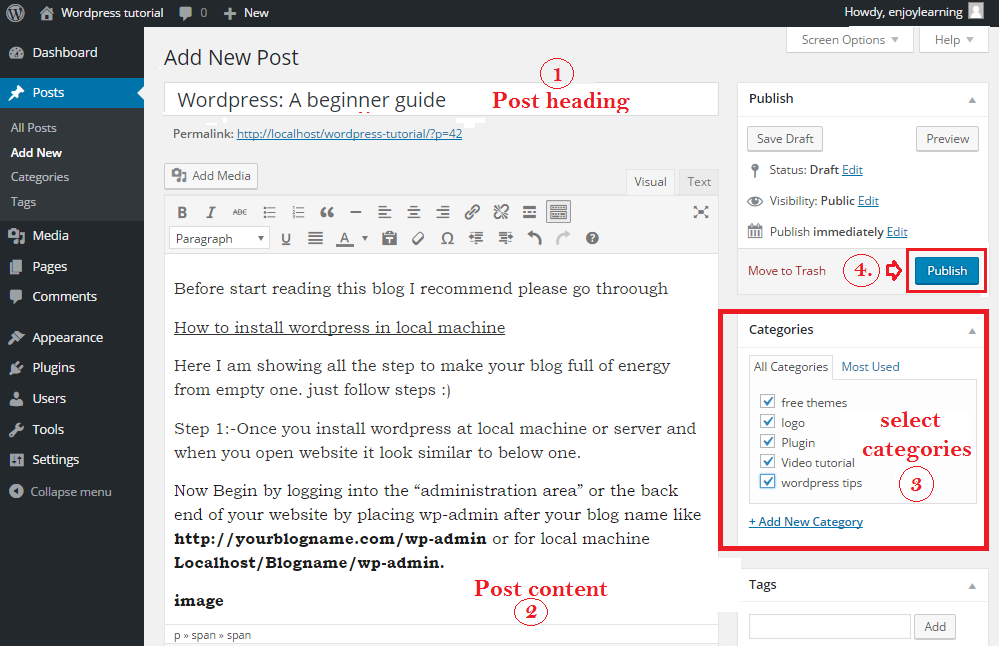Insert special character omega icon
This screenshot has width=999, height=646.
coord(447,238)
